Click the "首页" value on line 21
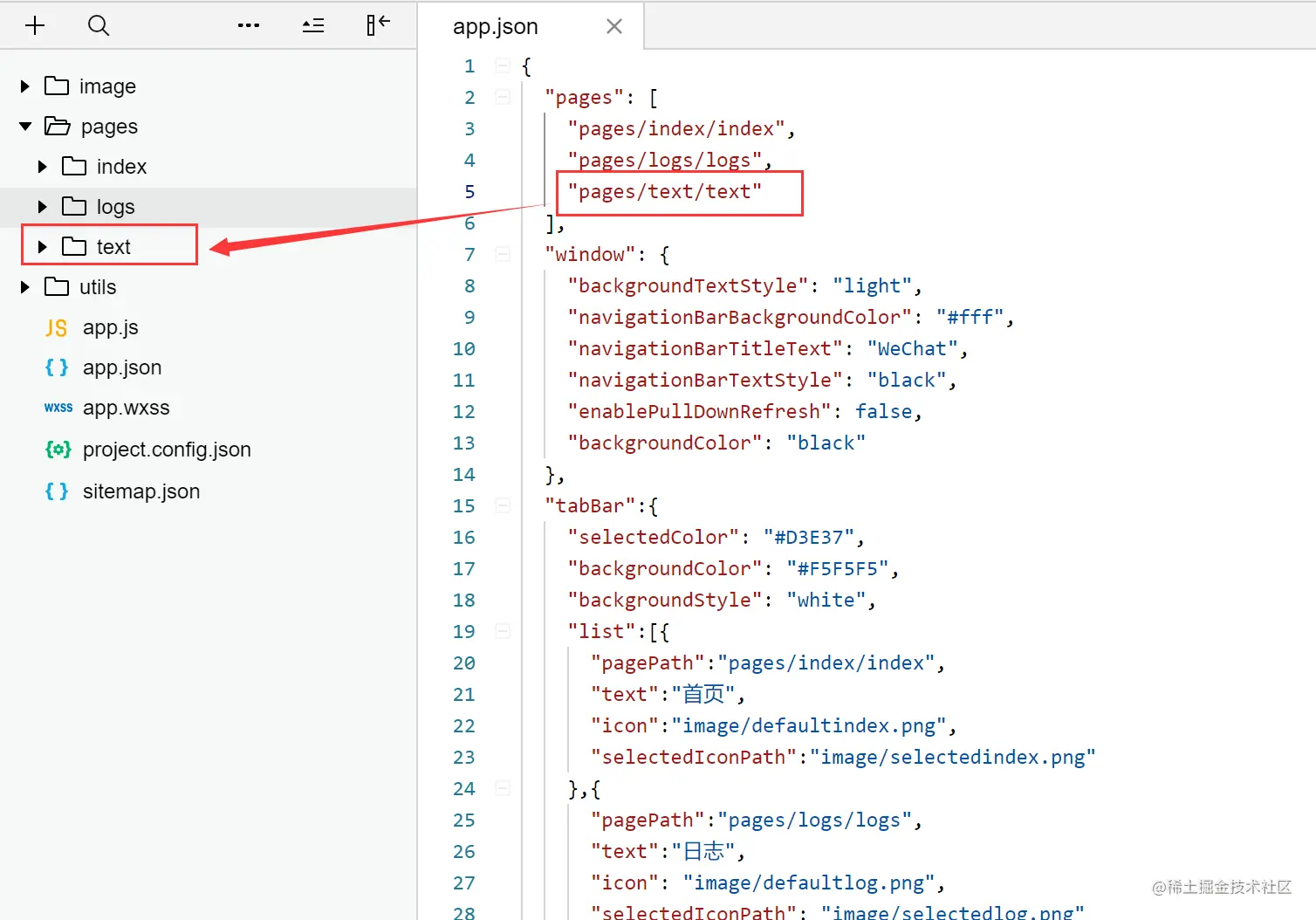 pyautogui.click(x=703, y=694)
